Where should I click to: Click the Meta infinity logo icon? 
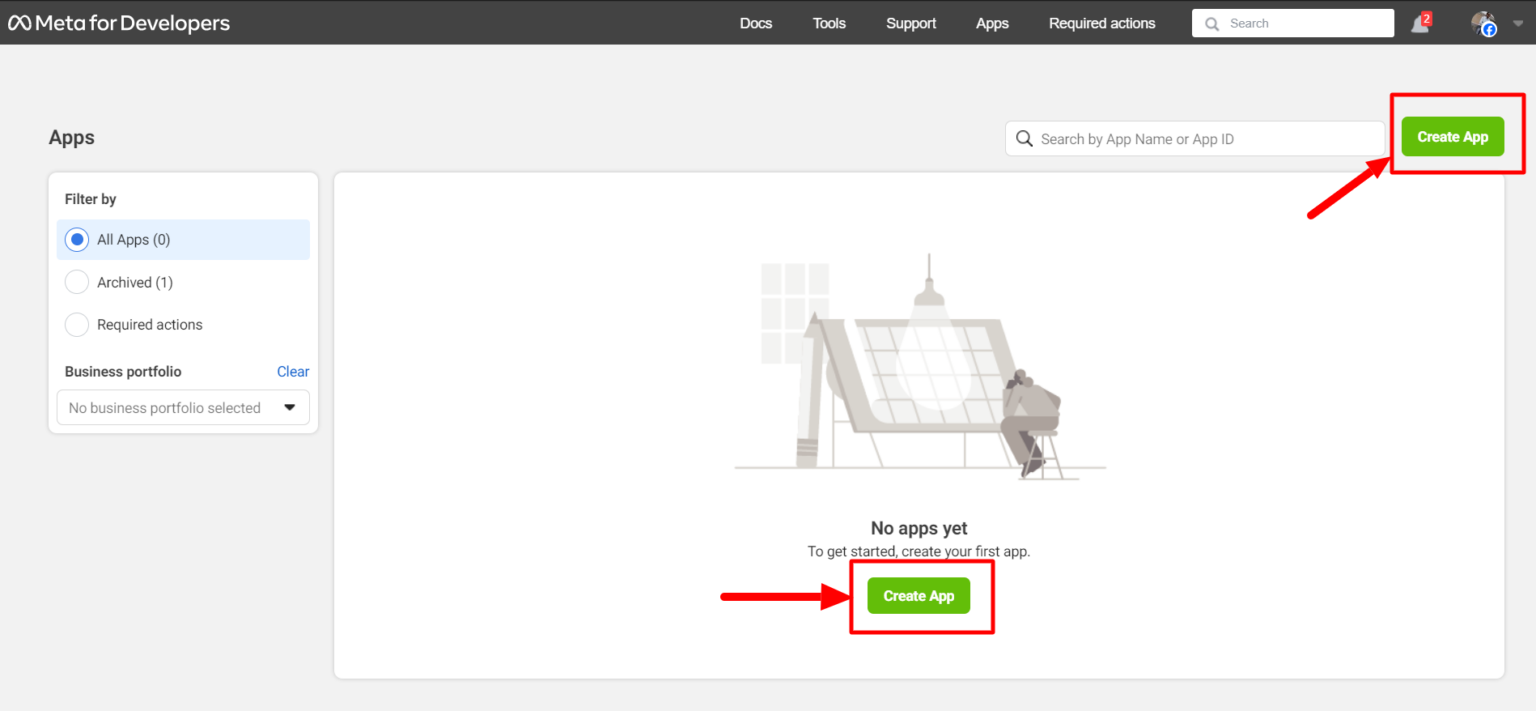click(x=18, y=21)
